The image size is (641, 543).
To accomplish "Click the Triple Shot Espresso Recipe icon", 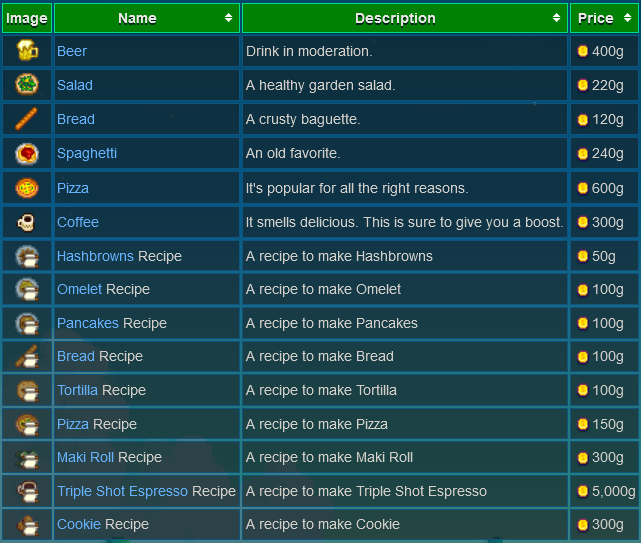I will (x=27, y=491).
